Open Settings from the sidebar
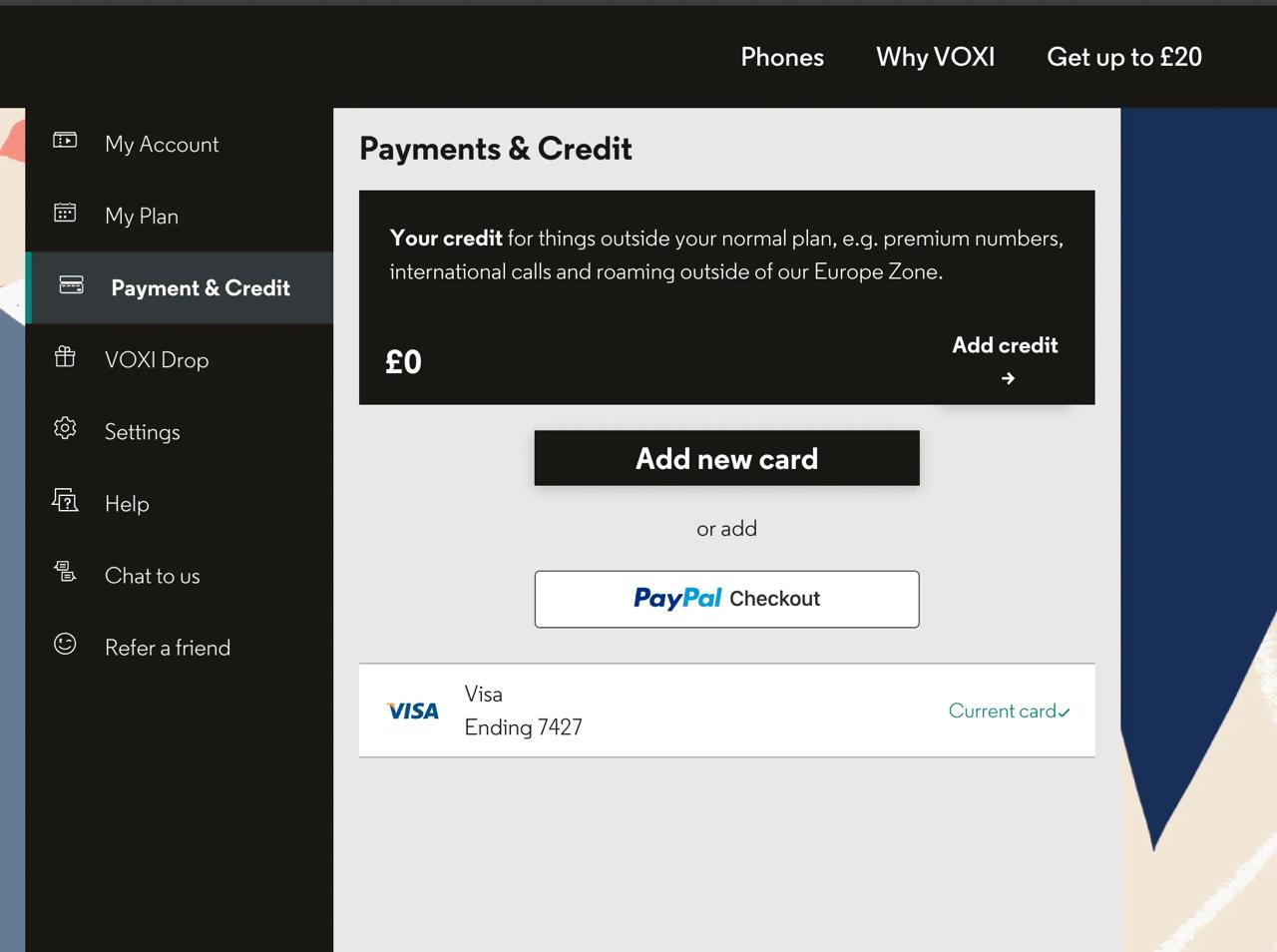 click(143, 431)
